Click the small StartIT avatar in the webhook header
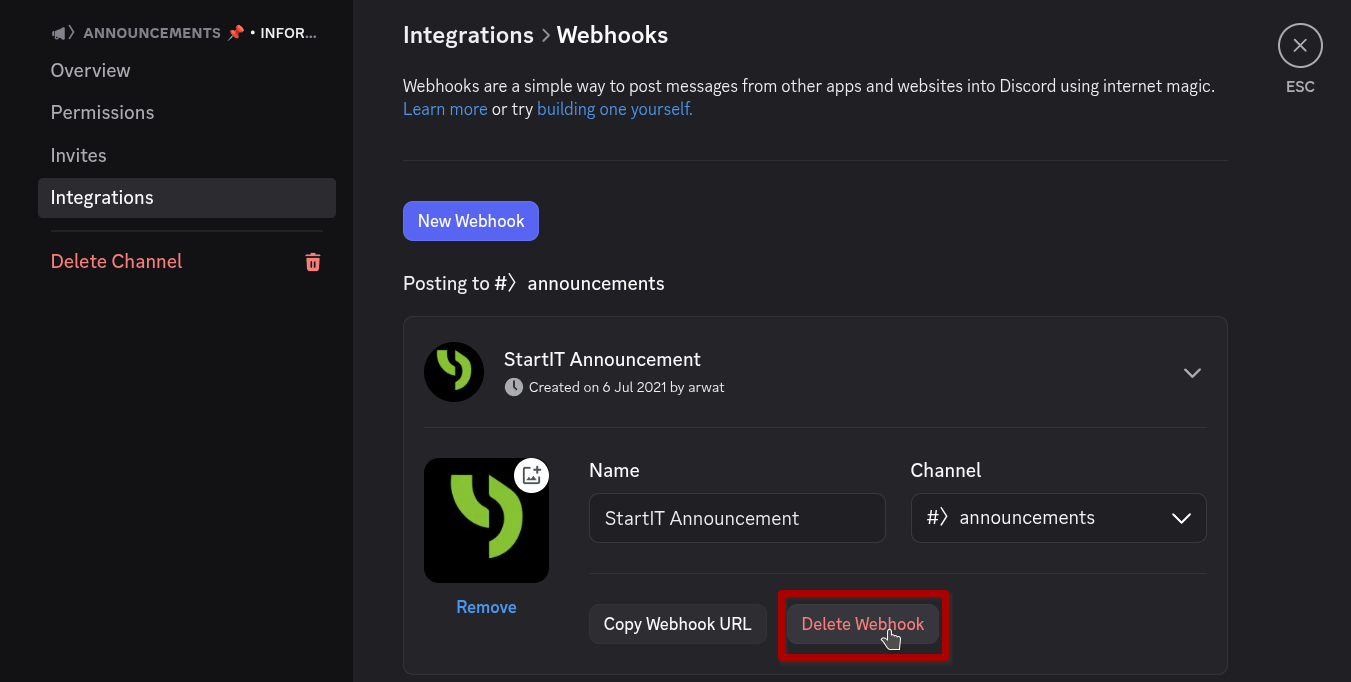Image resolution: width=1351 pixels, height=682 pixels. [454, 372]
